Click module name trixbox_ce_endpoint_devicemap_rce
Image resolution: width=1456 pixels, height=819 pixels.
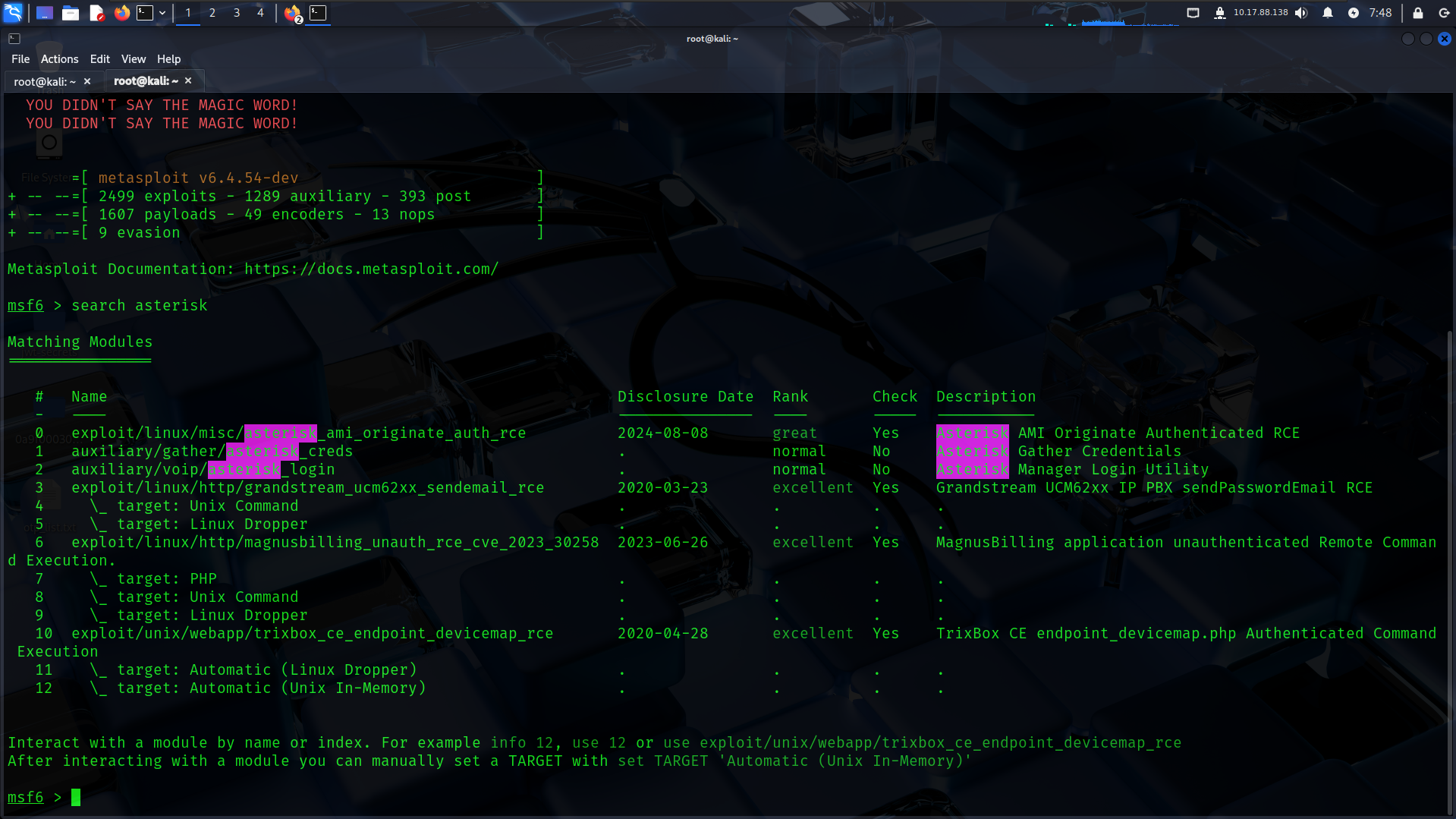tap(313, 634)
